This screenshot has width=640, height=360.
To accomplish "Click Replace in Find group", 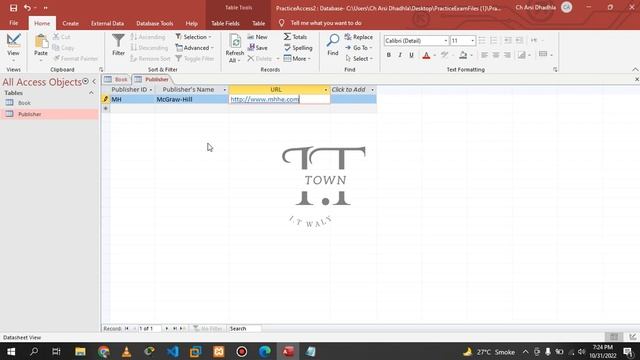I will click(x=359, y=37).
